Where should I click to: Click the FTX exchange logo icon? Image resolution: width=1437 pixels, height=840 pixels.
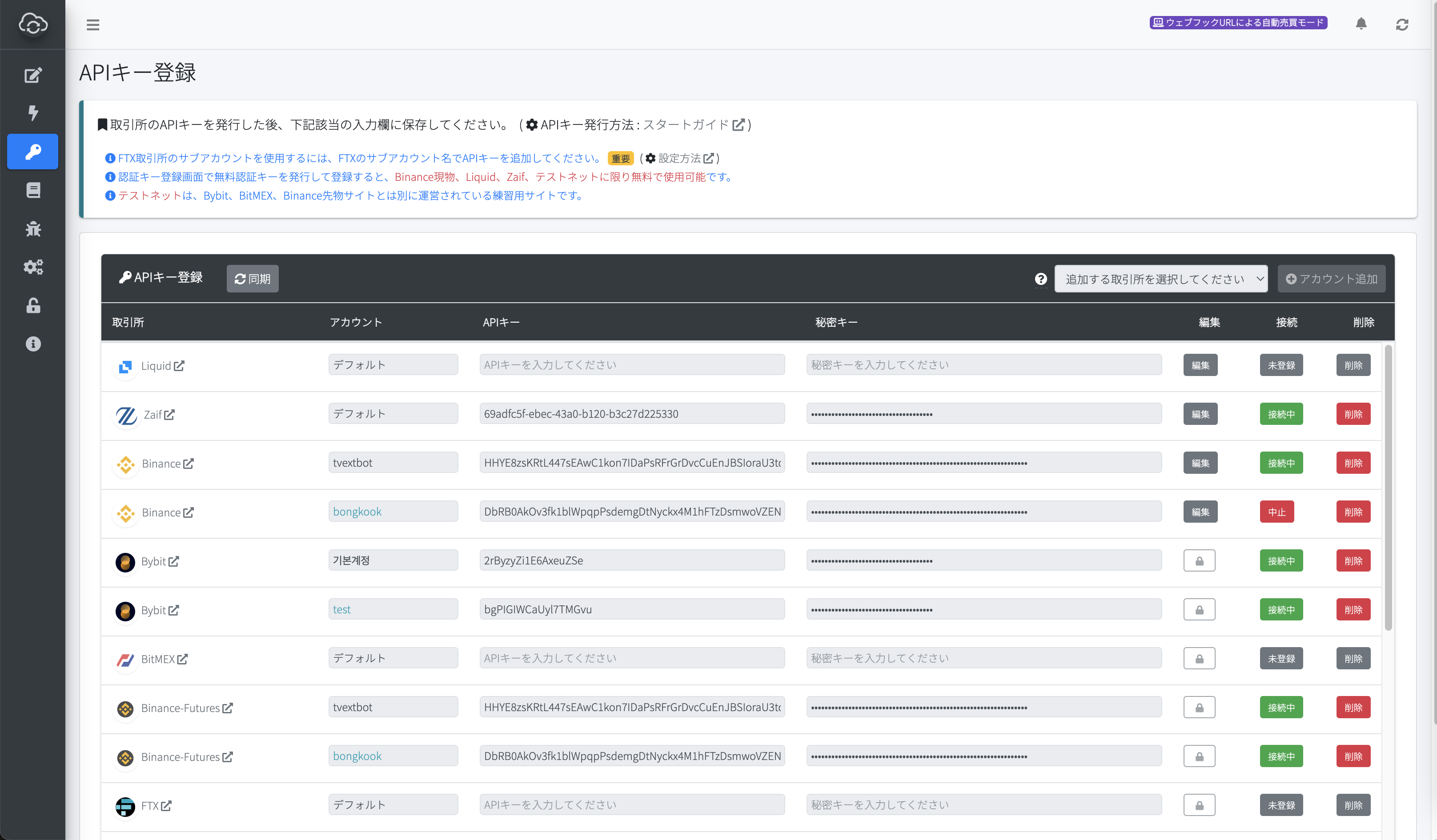click(125, 806)
